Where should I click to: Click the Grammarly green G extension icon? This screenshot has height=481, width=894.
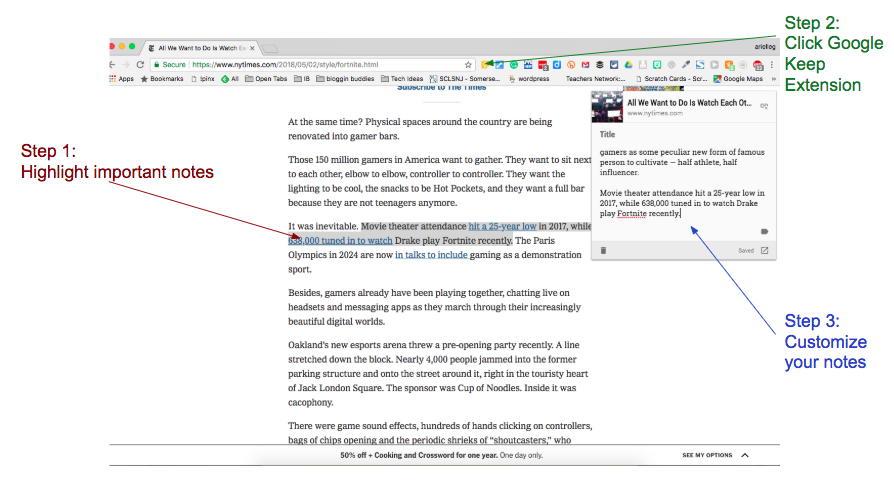[x=514, y=65]
